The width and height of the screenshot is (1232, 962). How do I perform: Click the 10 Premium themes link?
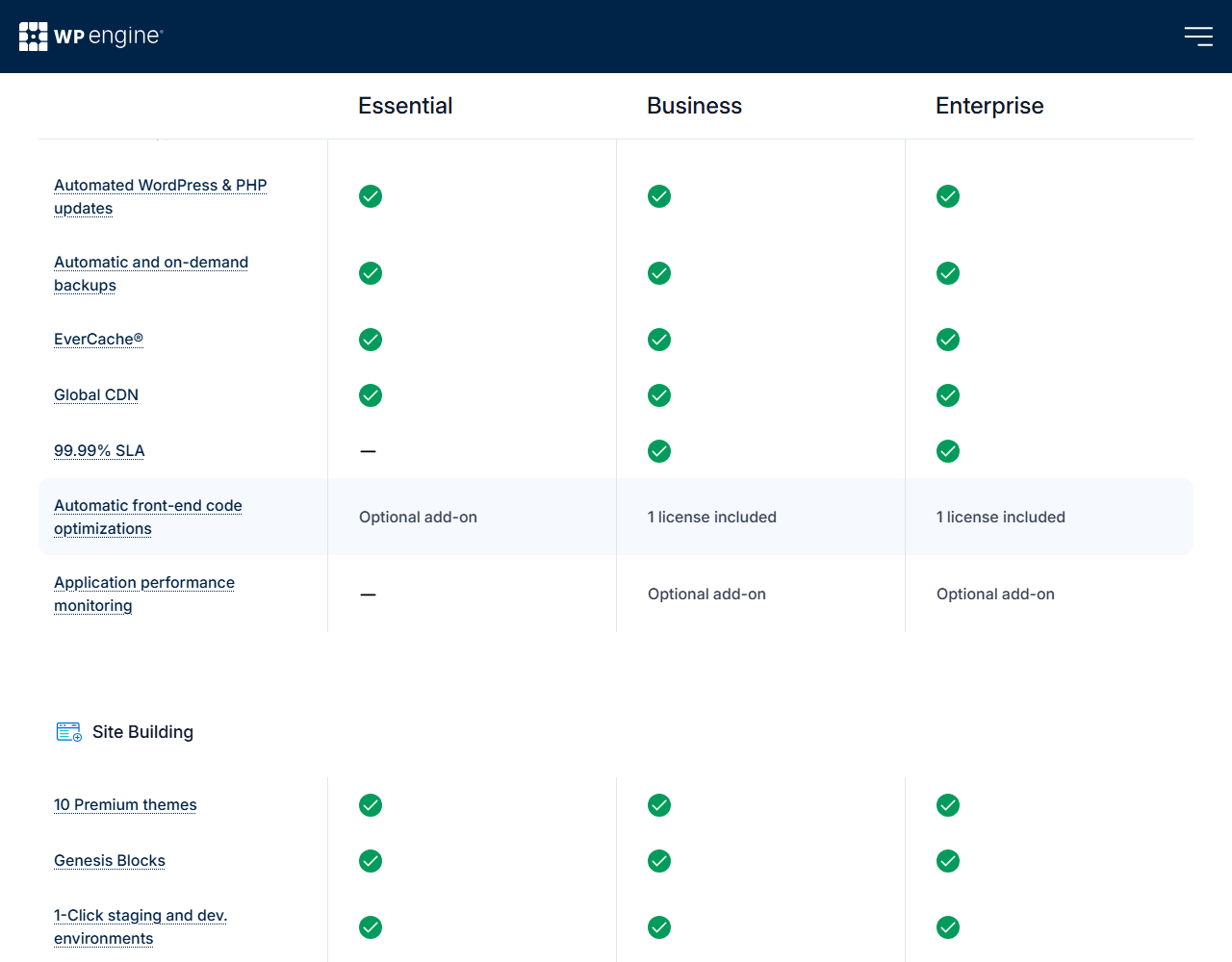[x=125, y=805]
